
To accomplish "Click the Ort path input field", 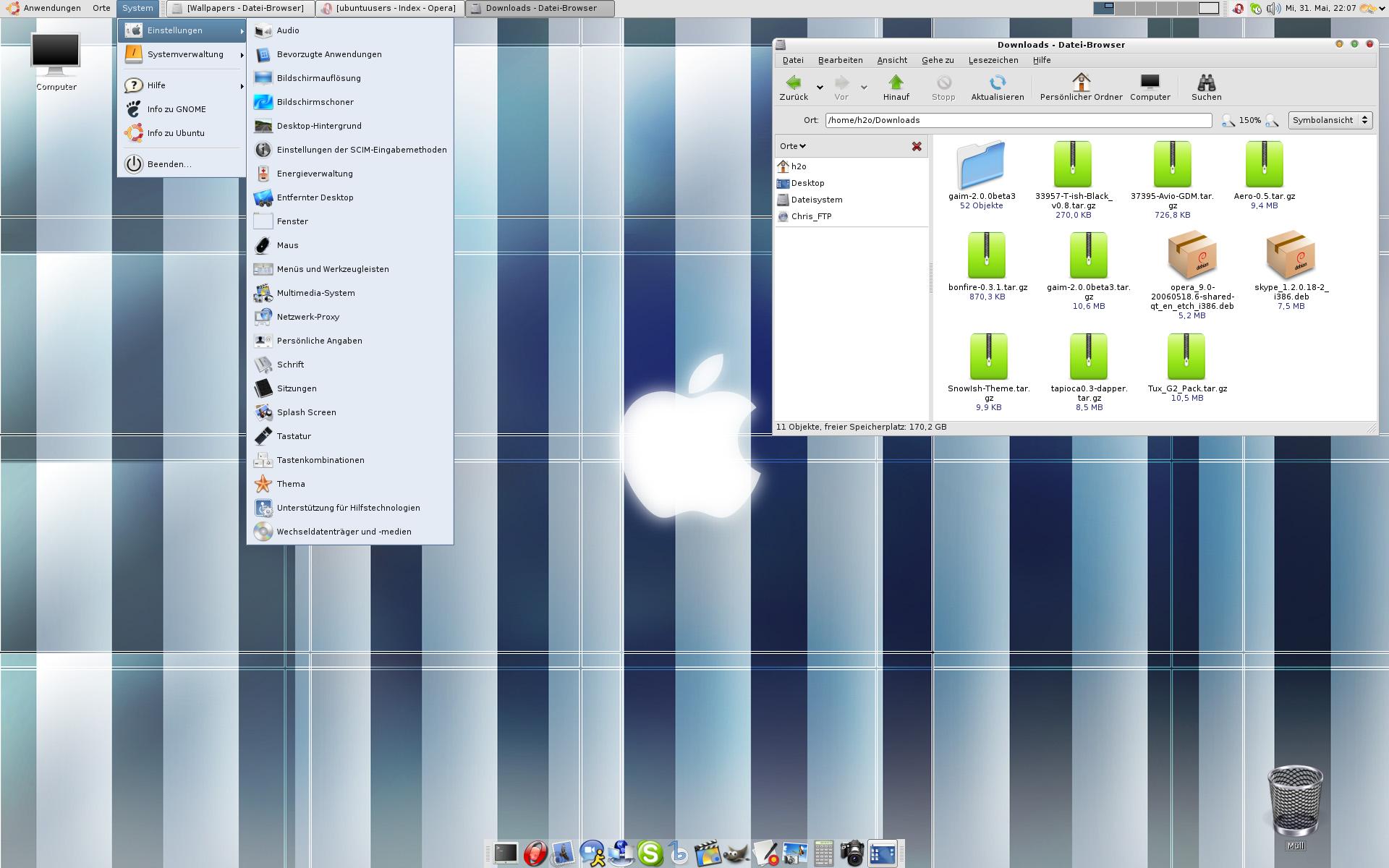I will point(1019,120).
